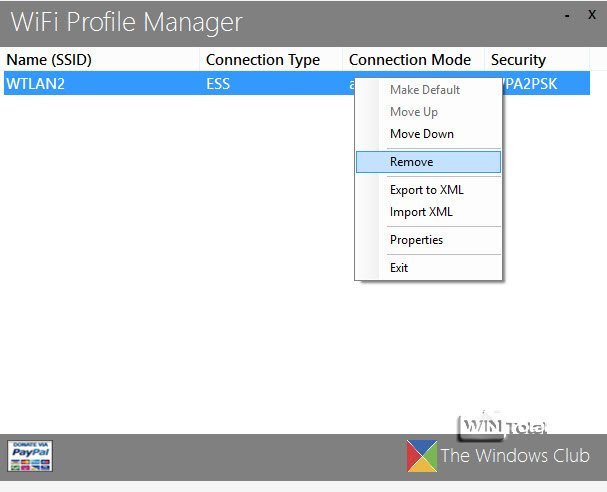The image size is (607, 492).
Task: Remove the selected WiFi profile
Action: (x=411, y=162)
